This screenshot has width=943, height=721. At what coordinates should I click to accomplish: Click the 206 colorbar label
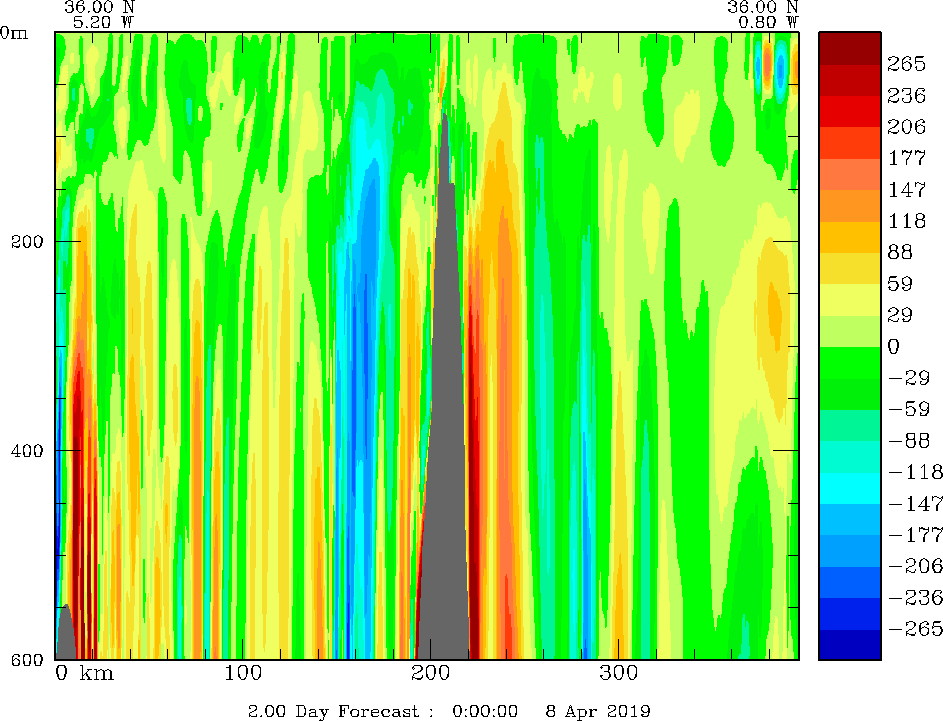click(906, 126)
